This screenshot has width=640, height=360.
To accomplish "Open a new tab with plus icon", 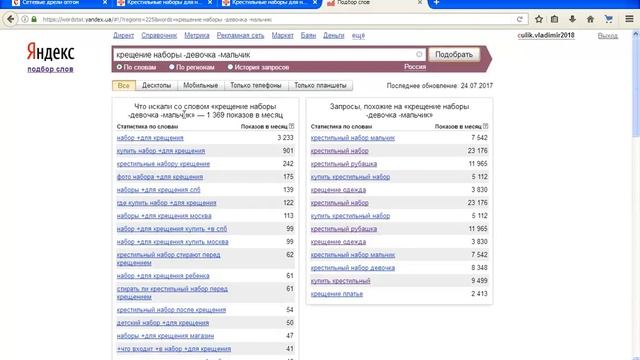I will [436, 3].
